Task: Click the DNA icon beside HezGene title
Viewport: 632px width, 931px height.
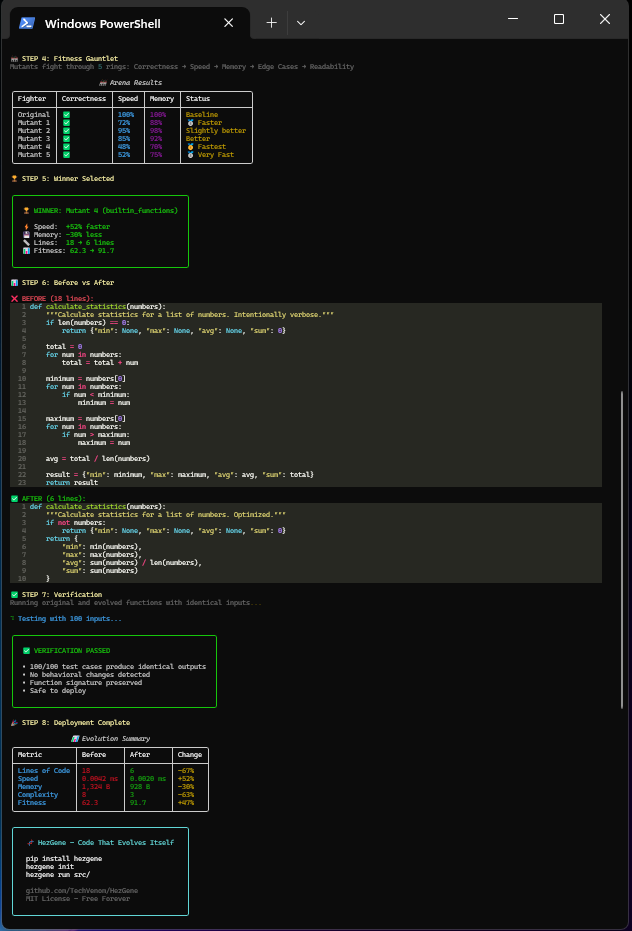Action: tap(30, 843)
